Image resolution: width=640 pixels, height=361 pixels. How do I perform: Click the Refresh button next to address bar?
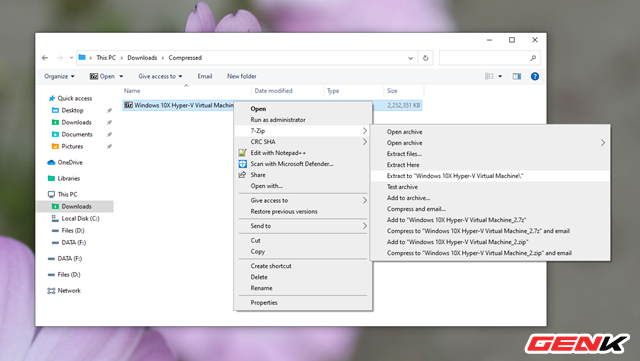tap(425, 58)
